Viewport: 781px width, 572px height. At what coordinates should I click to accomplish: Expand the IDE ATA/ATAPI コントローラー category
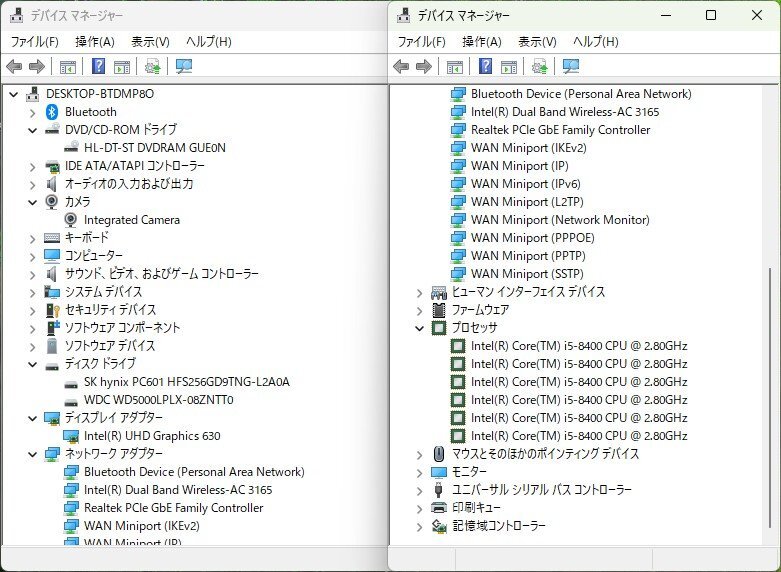tap(33, 166)
